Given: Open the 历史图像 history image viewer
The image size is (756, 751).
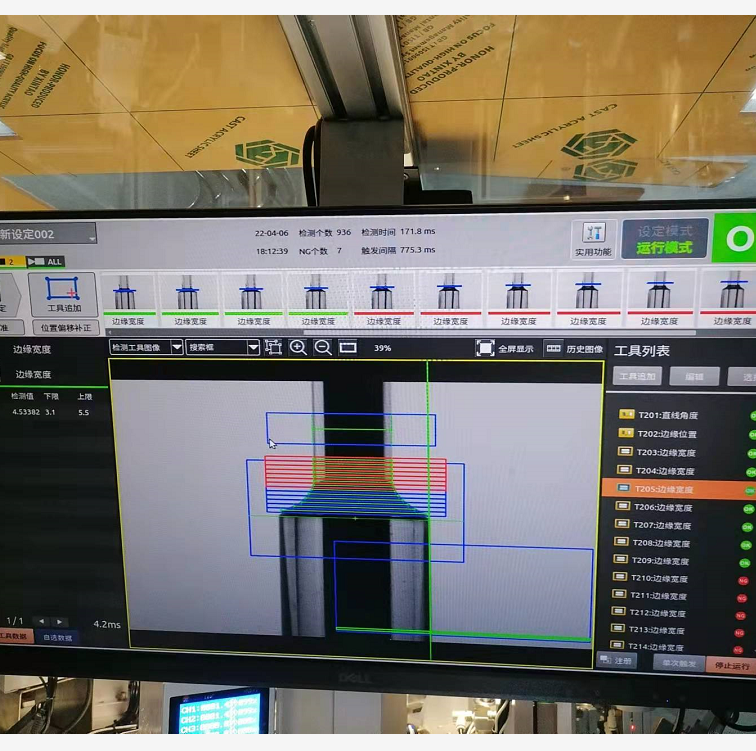Looking at the screenshot, I should (x=554, y=348).
